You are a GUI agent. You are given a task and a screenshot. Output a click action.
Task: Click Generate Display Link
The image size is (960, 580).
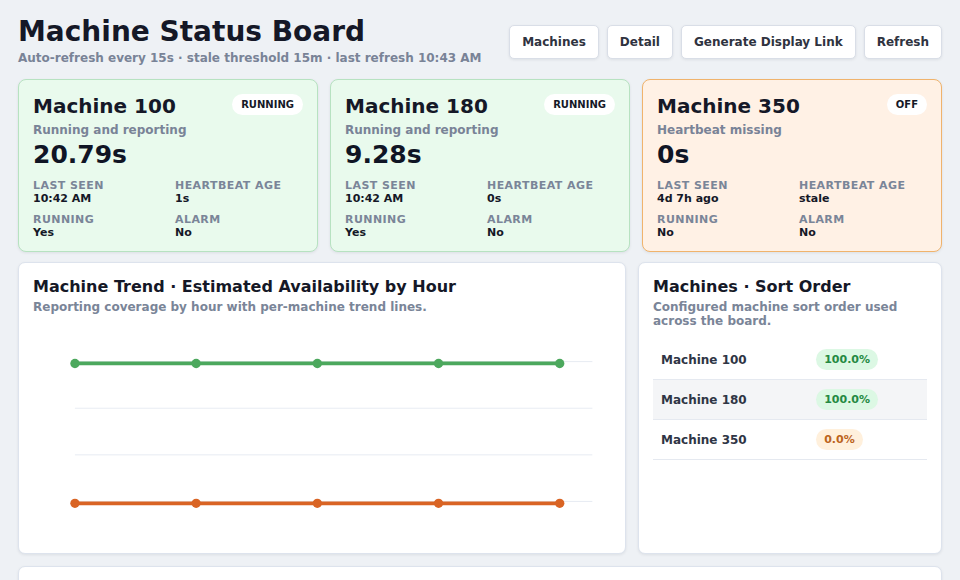[x=768, y=42]
